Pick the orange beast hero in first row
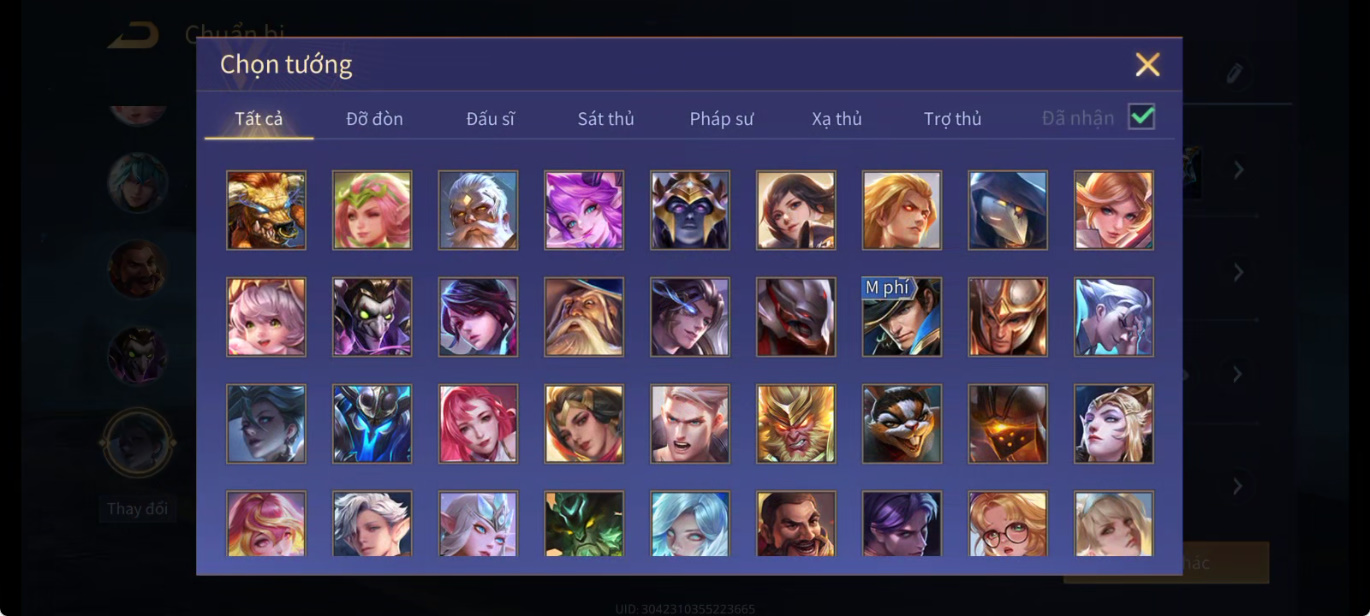The width and height of the screenshot is (1370, 616). (x=266, y=210)
